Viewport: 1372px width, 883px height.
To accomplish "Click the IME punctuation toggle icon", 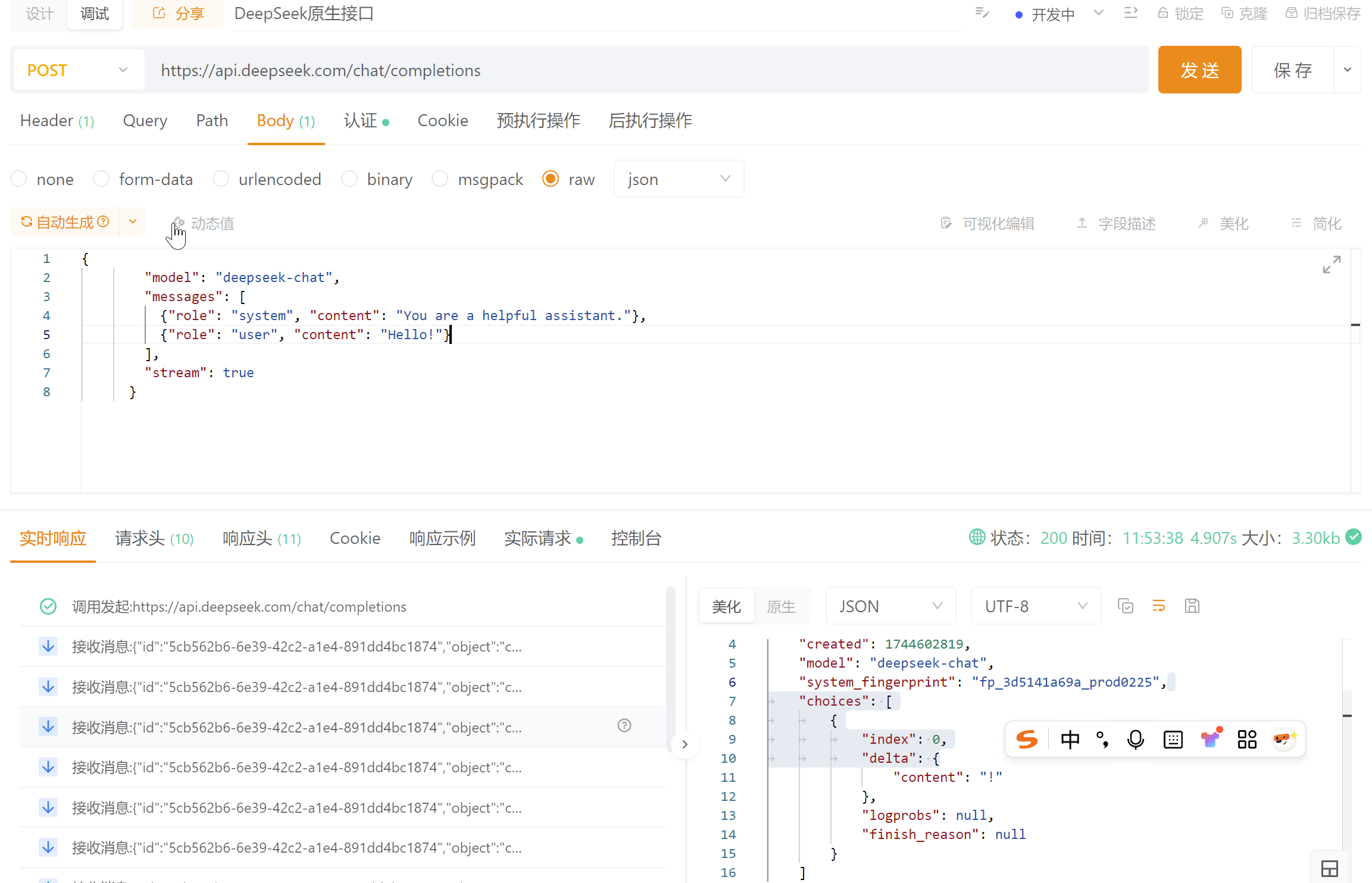I will coord(1102,740).
